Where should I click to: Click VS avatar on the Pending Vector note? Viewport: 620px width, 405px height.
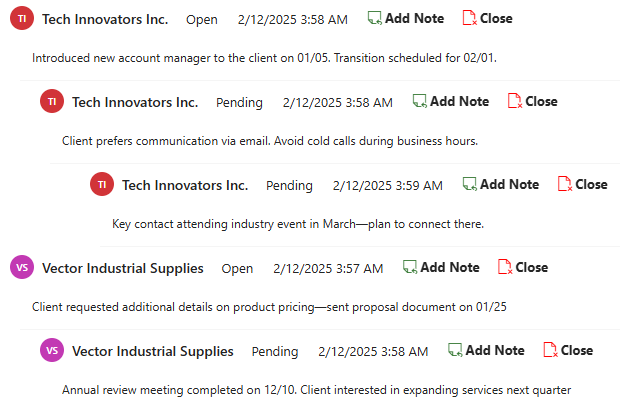point(51,351)
